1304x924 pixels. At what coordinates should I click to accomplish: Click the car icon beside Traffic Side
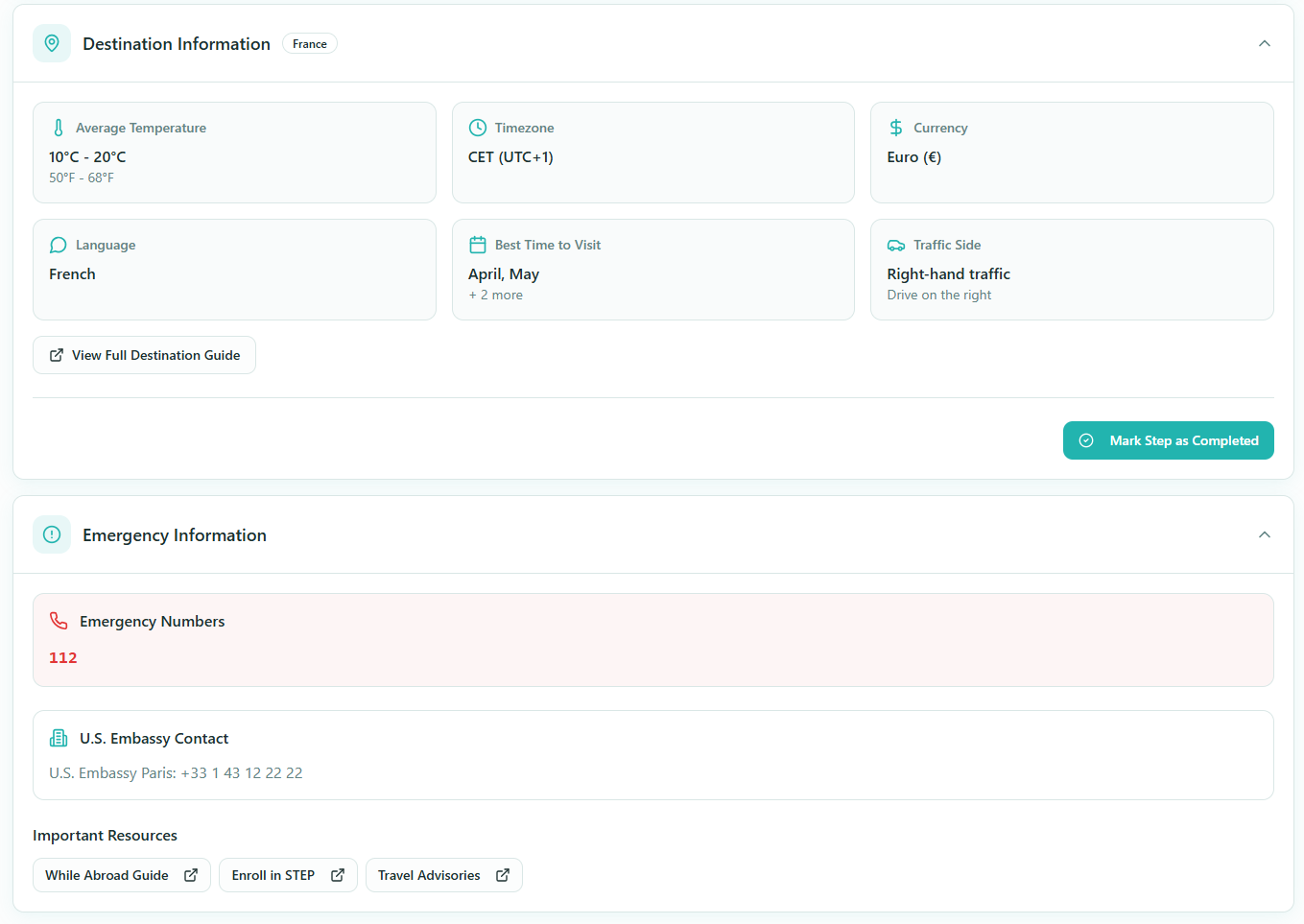tap(895, 245)
